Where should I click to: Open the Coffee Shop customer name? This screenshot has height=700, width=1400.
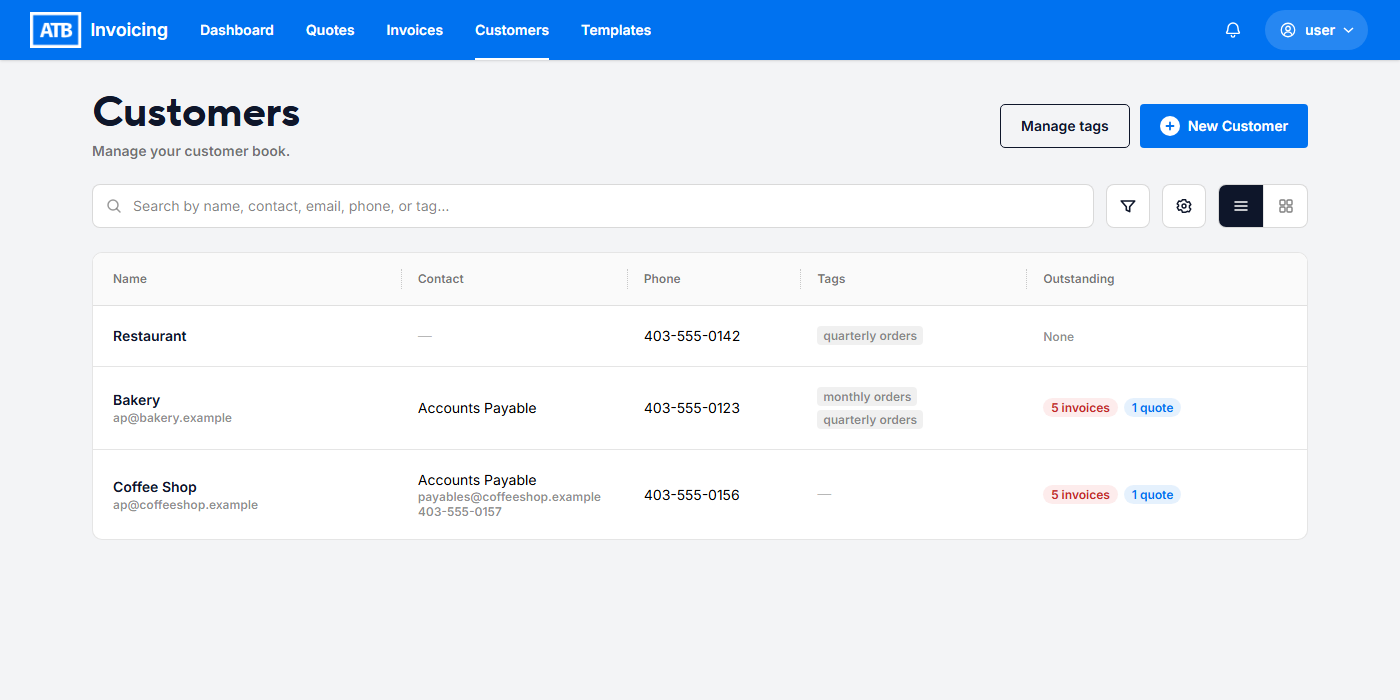coord(155,487)
